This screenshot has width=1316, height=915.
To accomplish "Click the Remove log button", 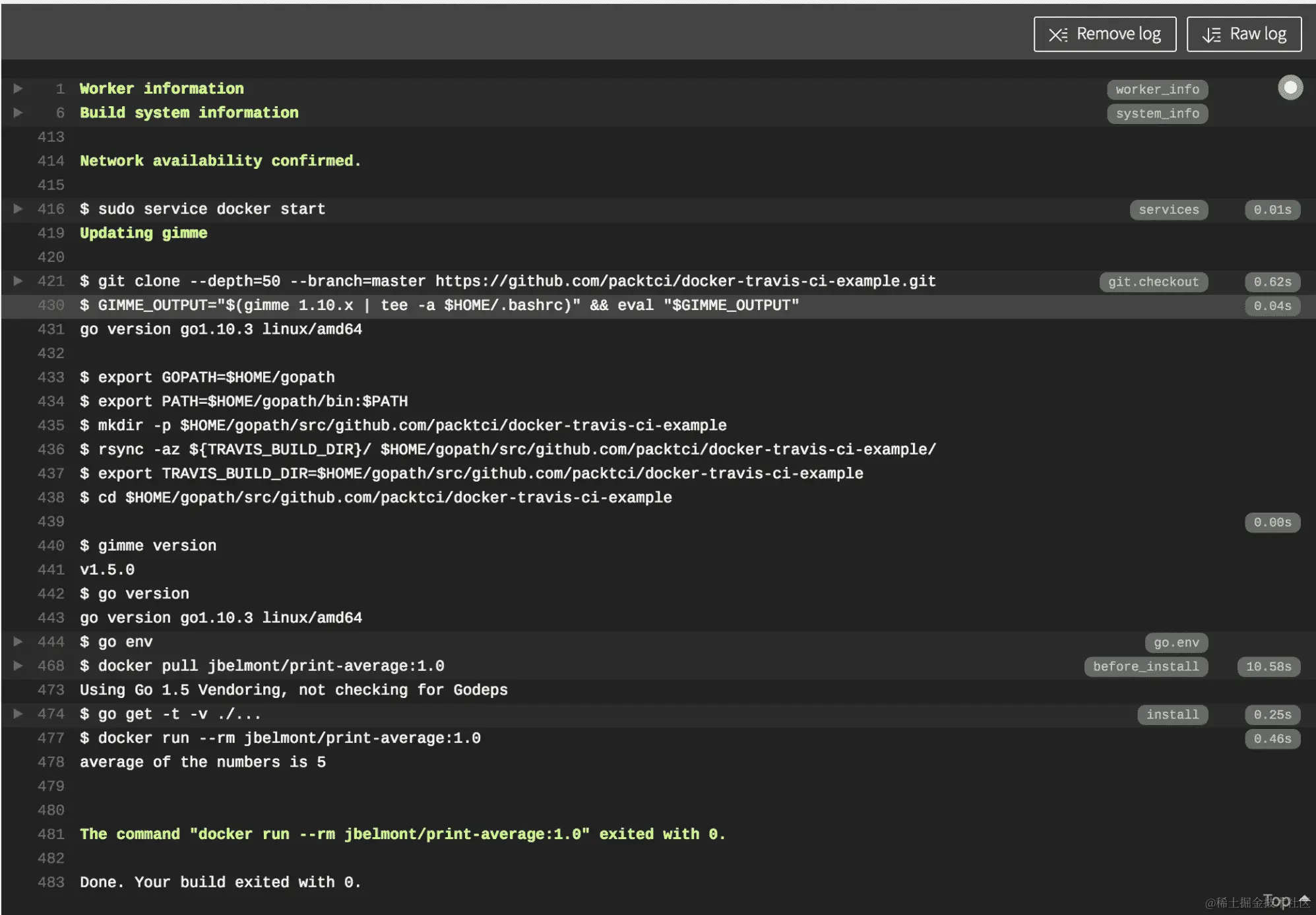I will 1104,34.
